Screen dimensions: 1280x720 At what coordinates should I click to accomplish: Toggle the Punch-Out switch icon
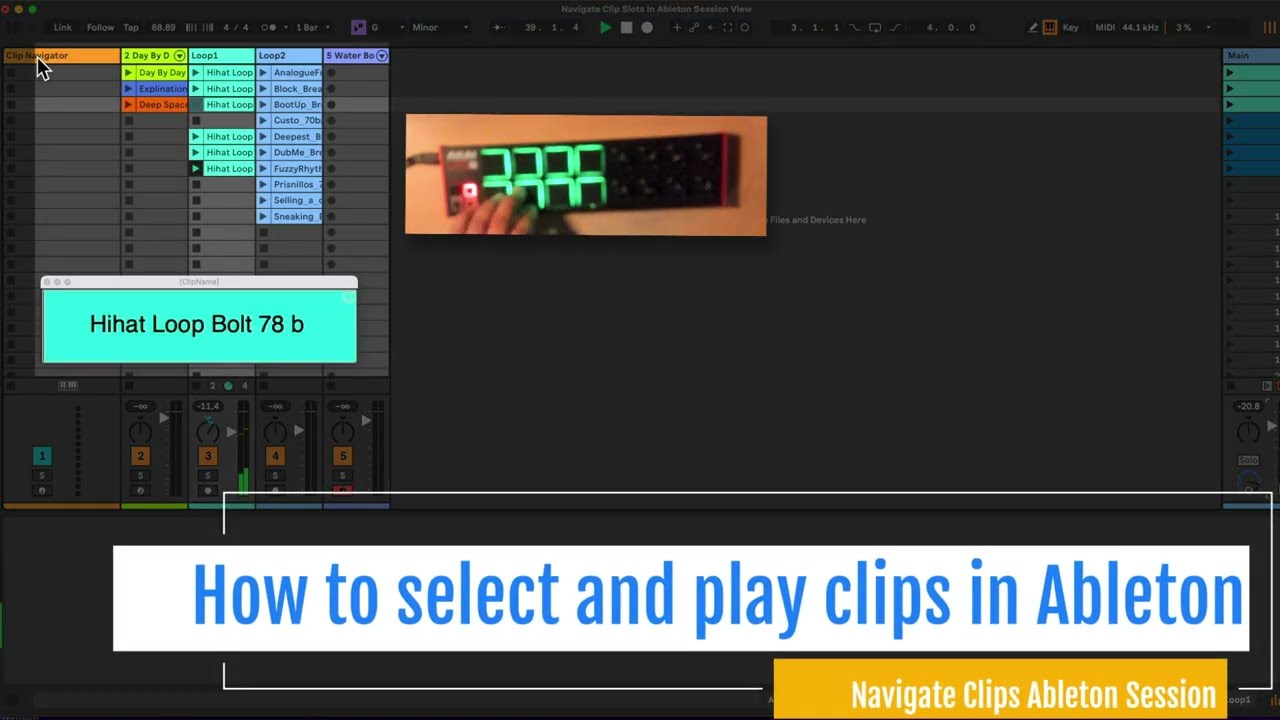coord(895,28)
